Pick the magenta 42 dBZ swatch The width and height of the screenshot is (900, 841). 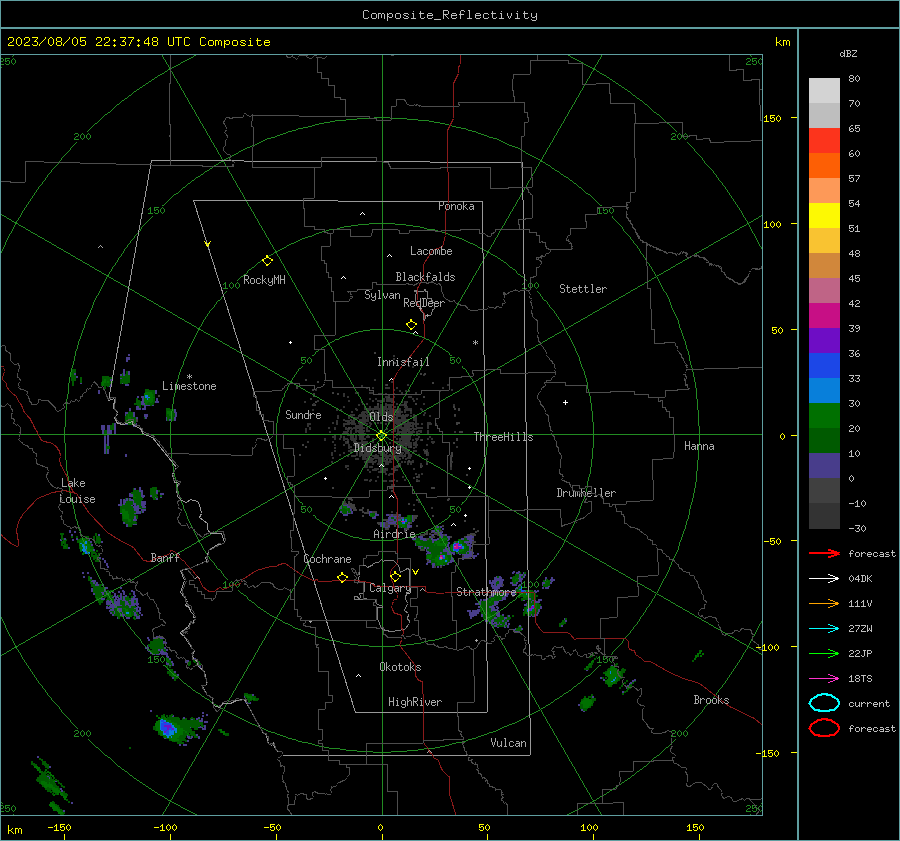pyautogui.click(x=824, y=316)
